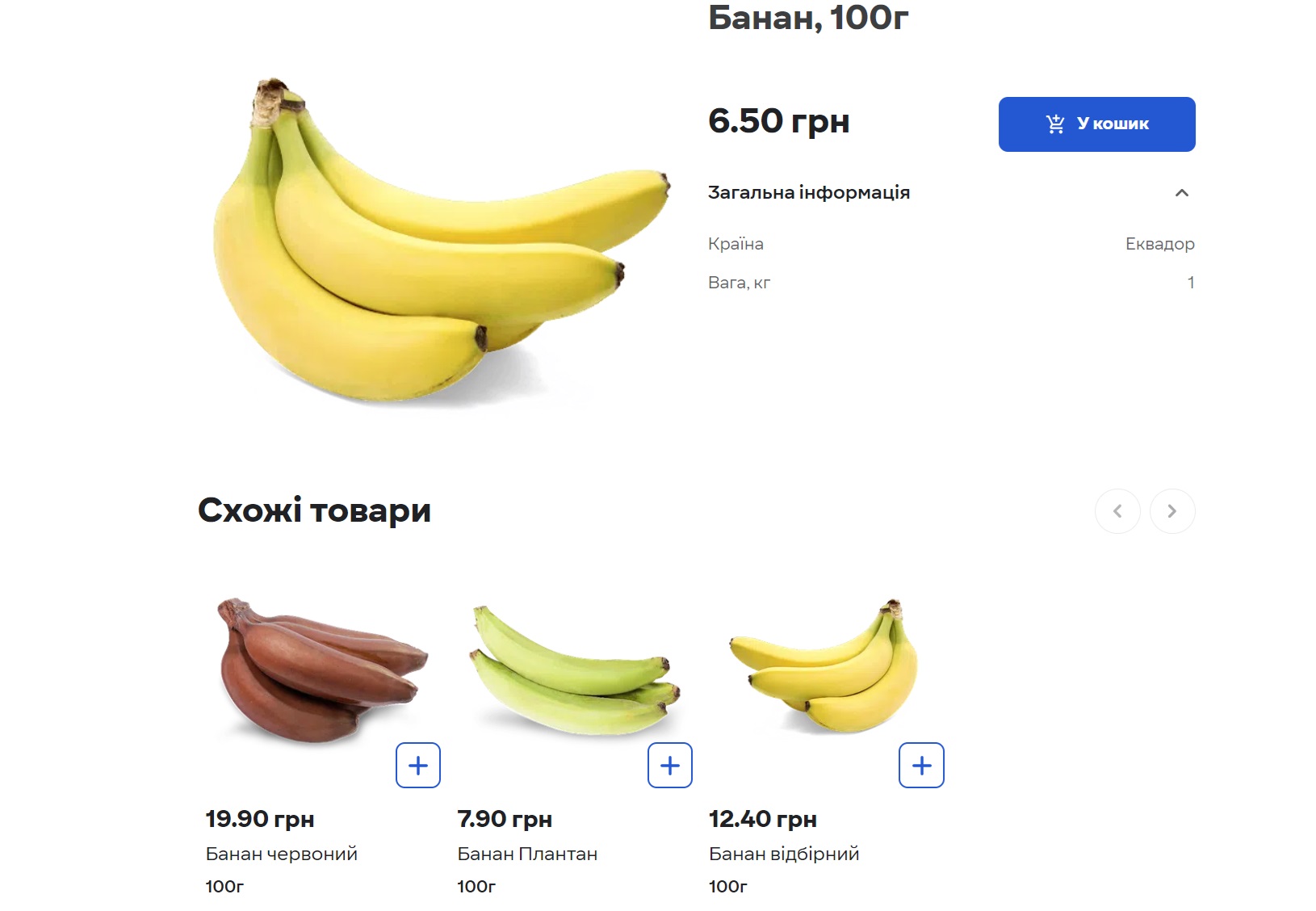Click the plus icon on Банан червоний
The image size is (1316, 911).
417,764
